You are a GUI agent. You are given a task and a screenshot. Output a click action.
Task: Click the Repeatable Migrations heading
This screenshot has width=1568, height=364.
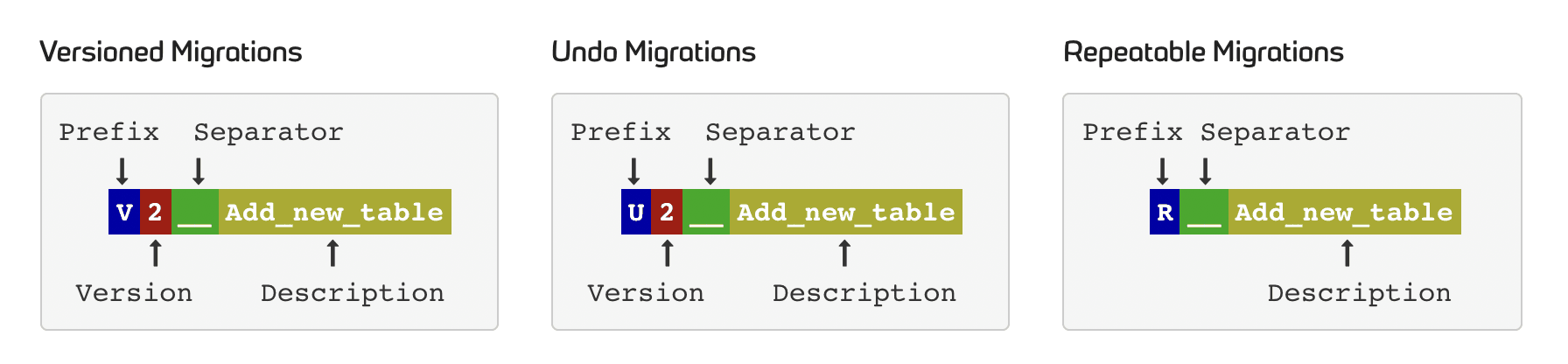[x=1203, y=52]
